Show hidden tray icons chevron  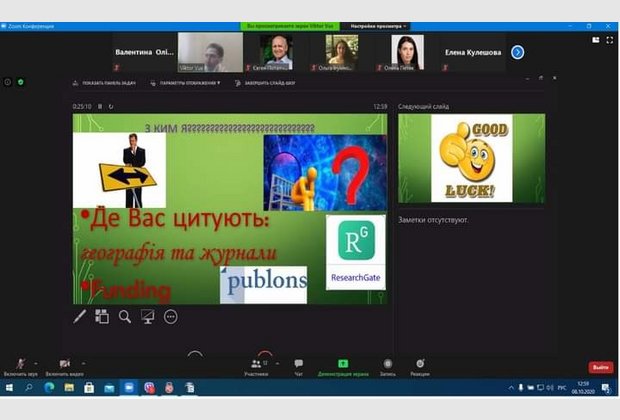511,388
